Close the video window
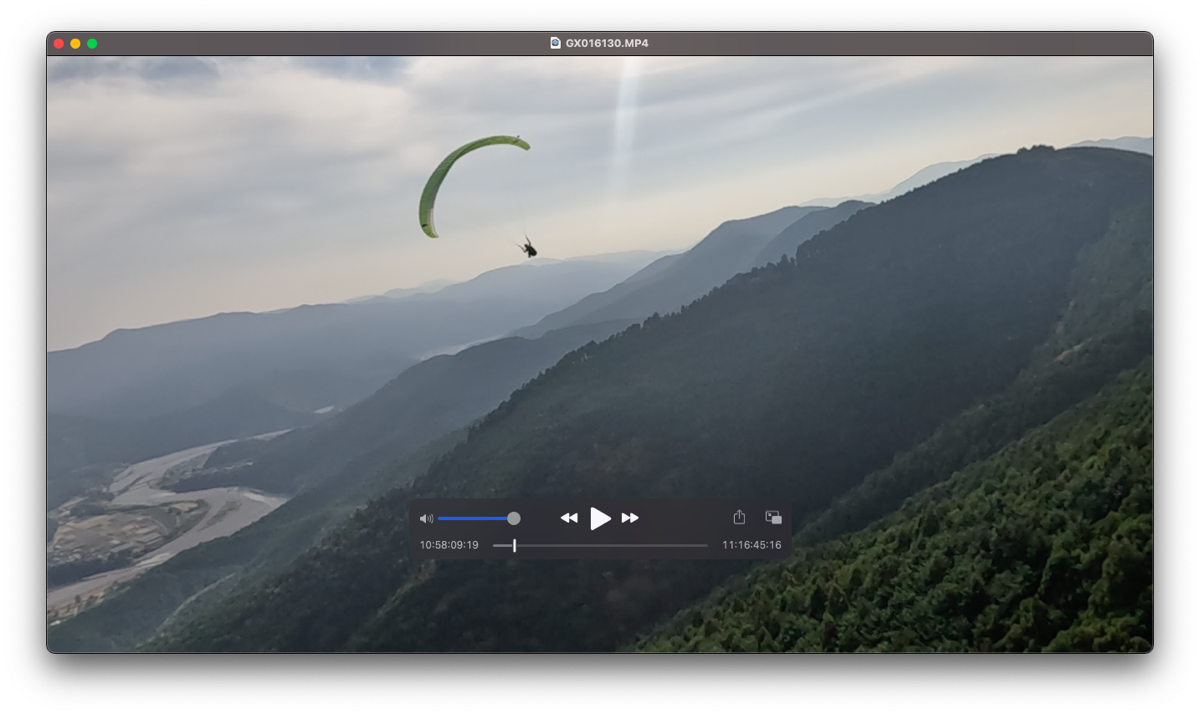This screenshot has height=715, width=1200. click(59, 43)
